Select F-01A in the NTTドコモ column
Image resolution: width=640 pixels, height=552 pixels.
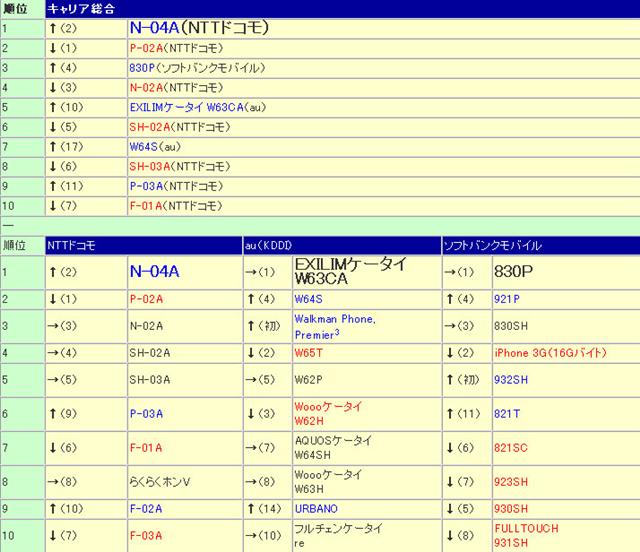(x=146, y=448)
